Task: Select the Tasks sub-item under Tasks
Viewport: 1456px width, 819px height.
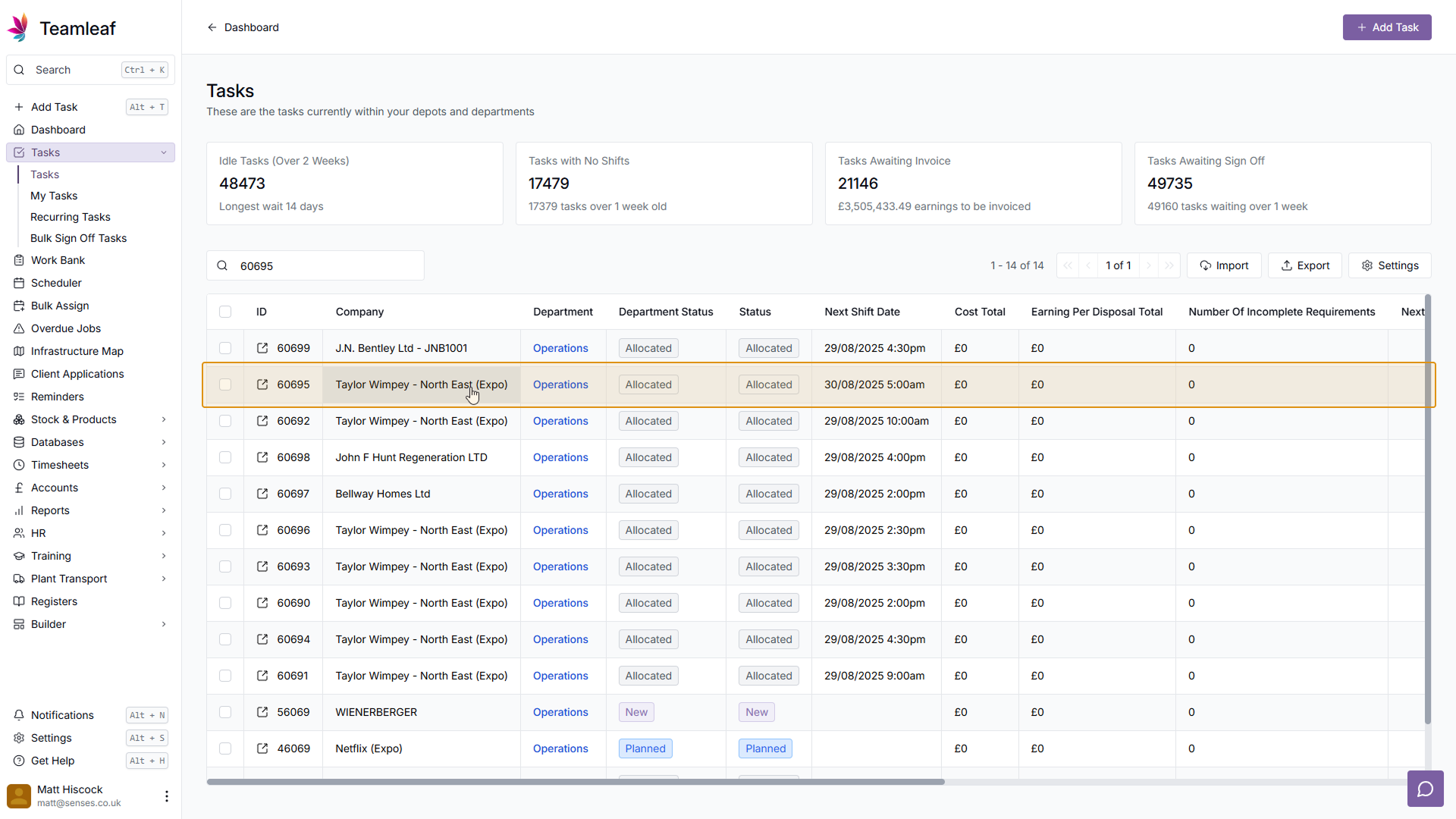Action: coord(45,174)
